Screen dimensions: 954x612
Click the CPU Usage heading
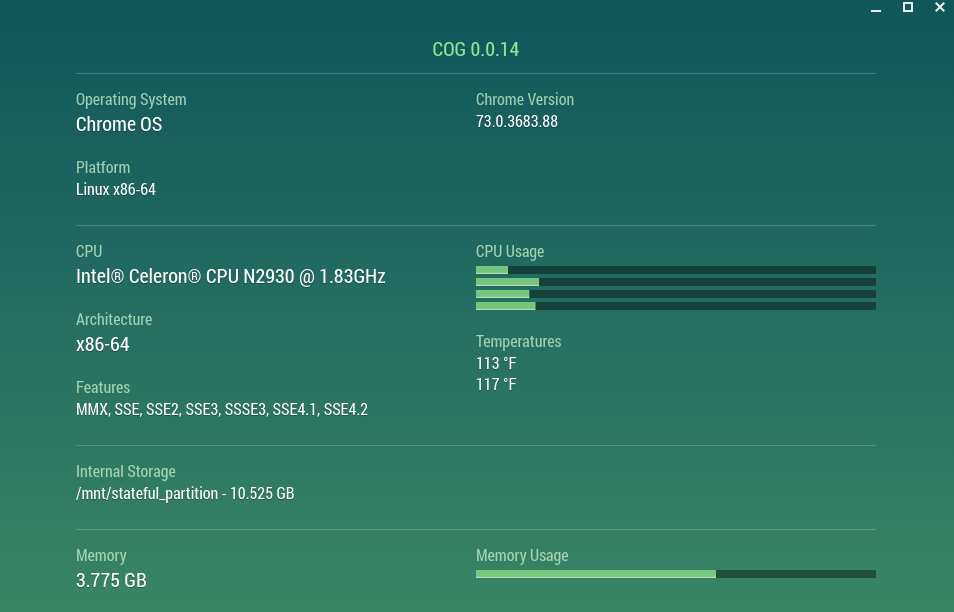510,251
